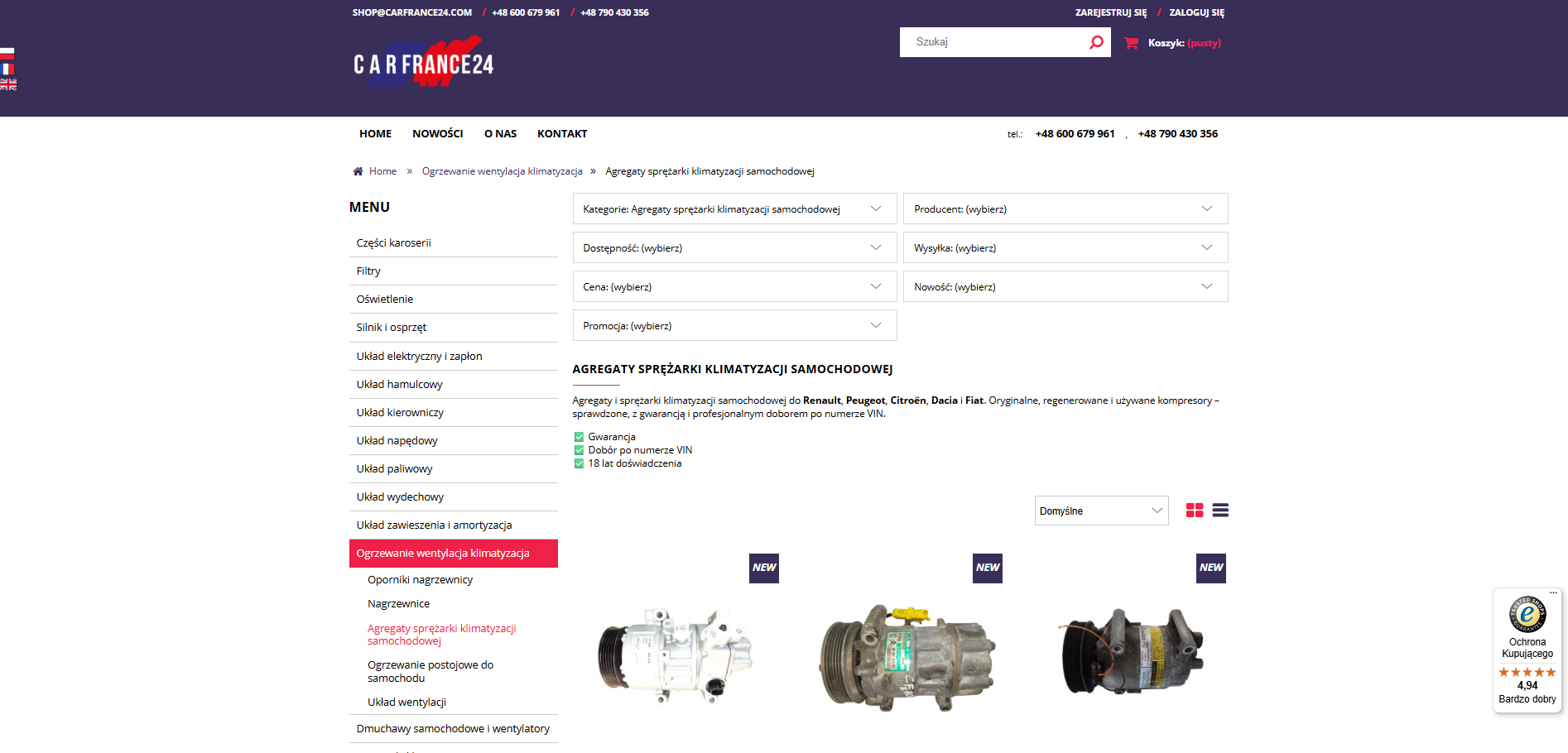The image size is (1568, 753).
Task: Expand the Cena filter dropdown
Action: 733,287
